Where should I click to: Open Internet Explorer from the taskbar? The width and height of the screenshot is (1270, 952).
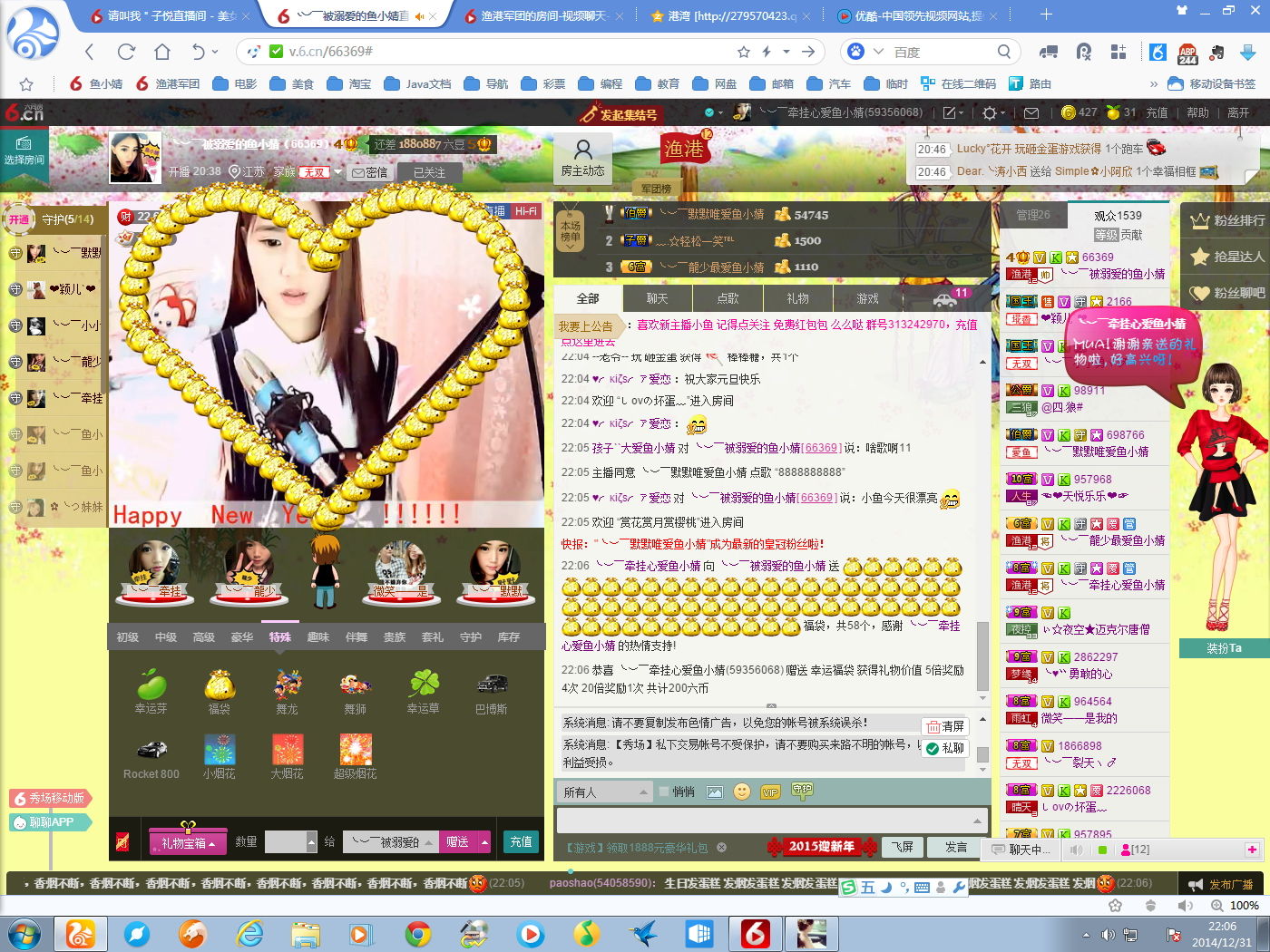pyautogui.click(x=249, y=933)
